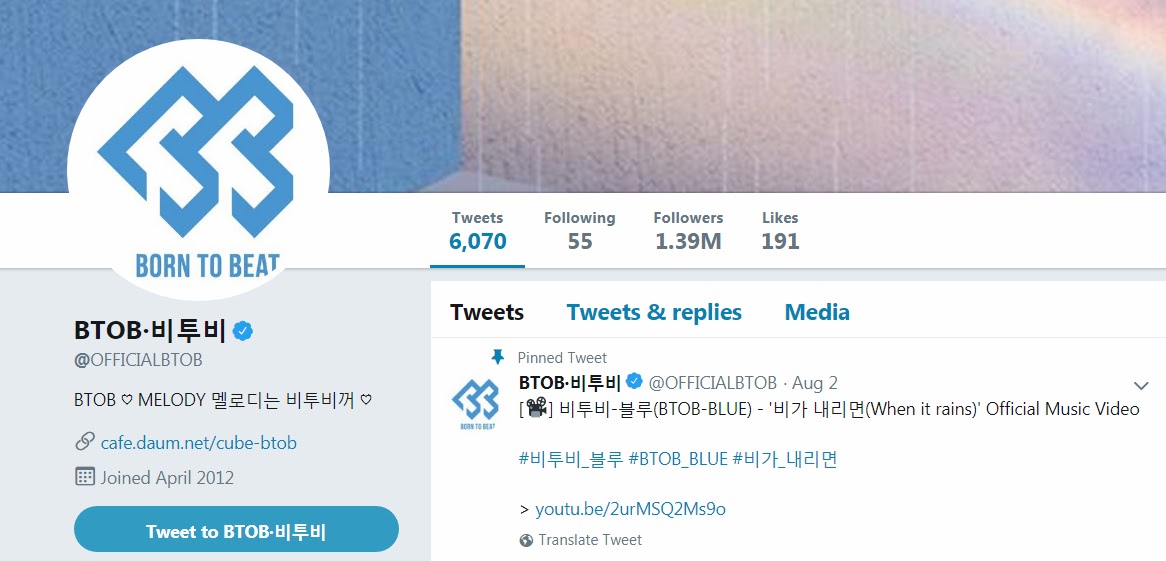Click the calendar icon beside Joined April 2012
This screenshot has width=1166, height=561.
[x=85, y=476]
